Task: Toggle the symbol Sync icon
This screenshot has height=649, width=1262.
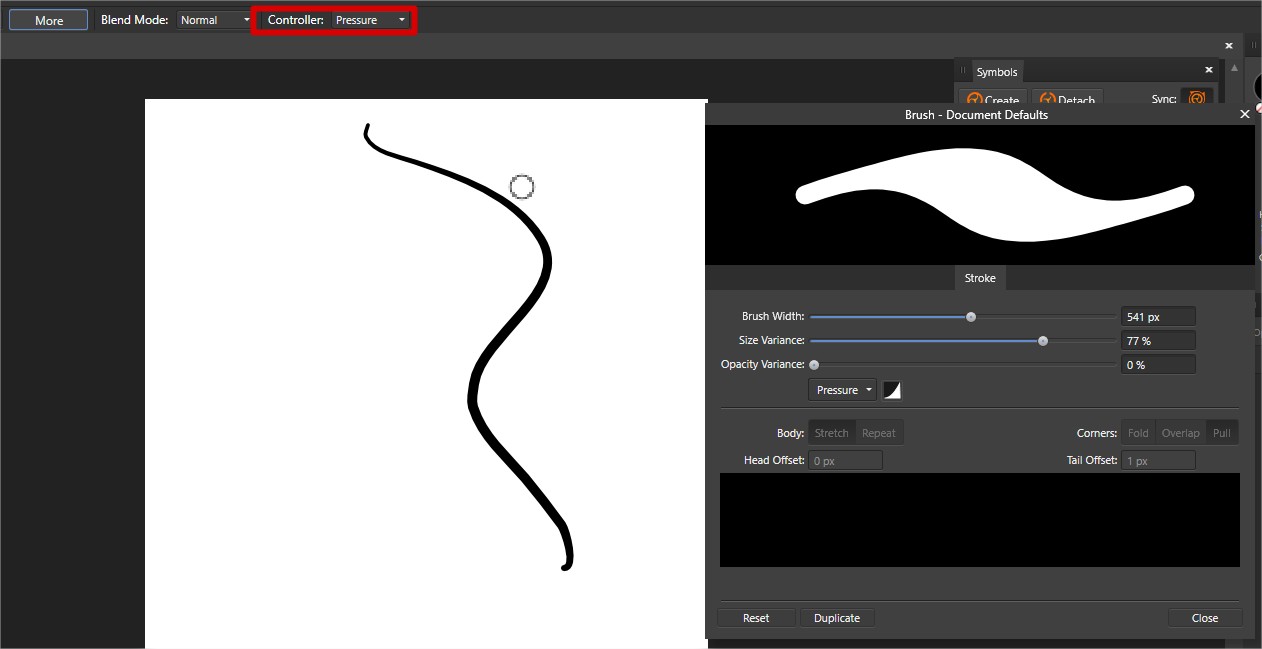Action: click(x=1196, y=98)
